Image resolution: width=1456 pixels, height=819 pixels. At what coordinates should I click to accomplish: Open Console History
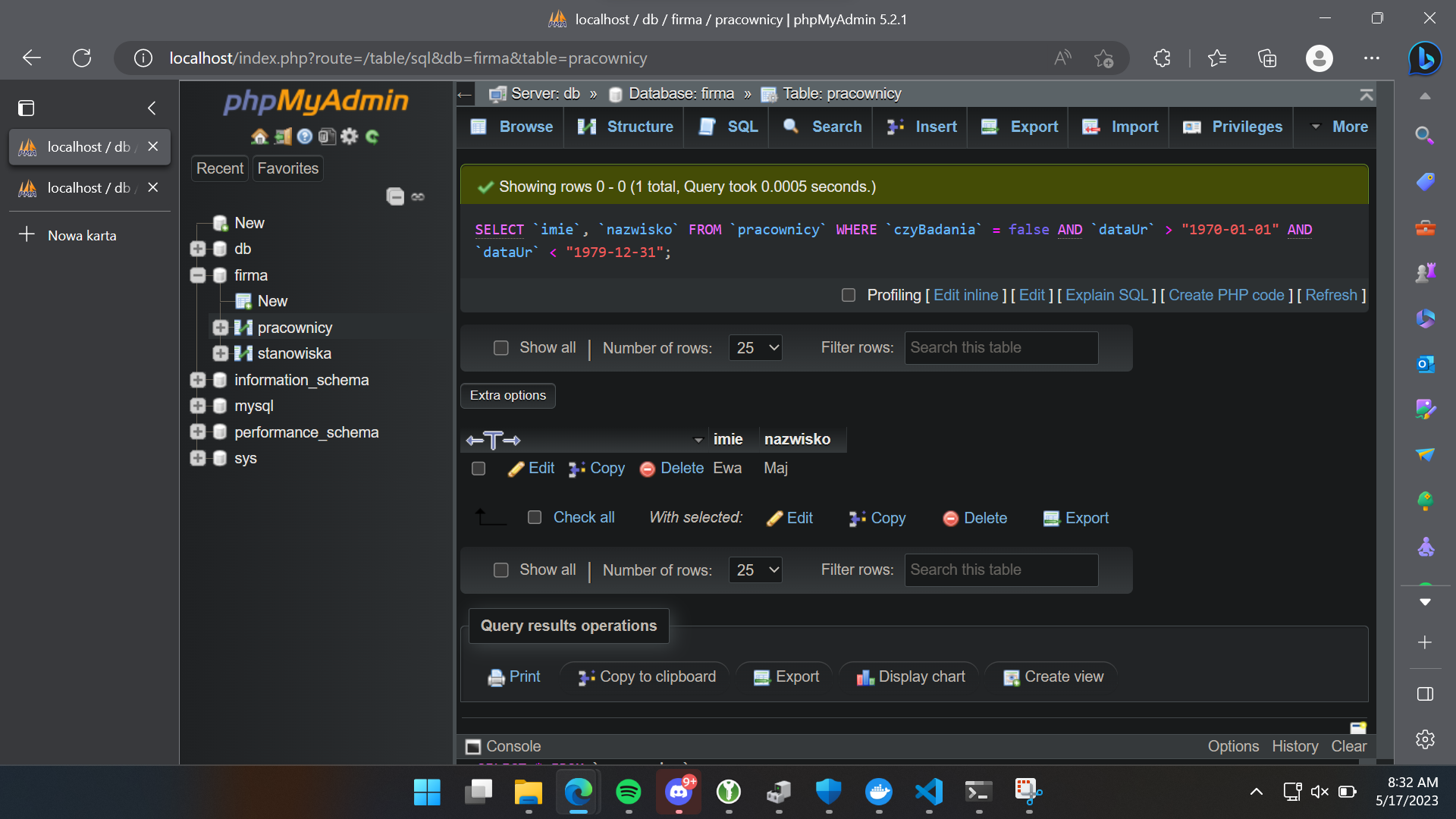(1294, 747)
